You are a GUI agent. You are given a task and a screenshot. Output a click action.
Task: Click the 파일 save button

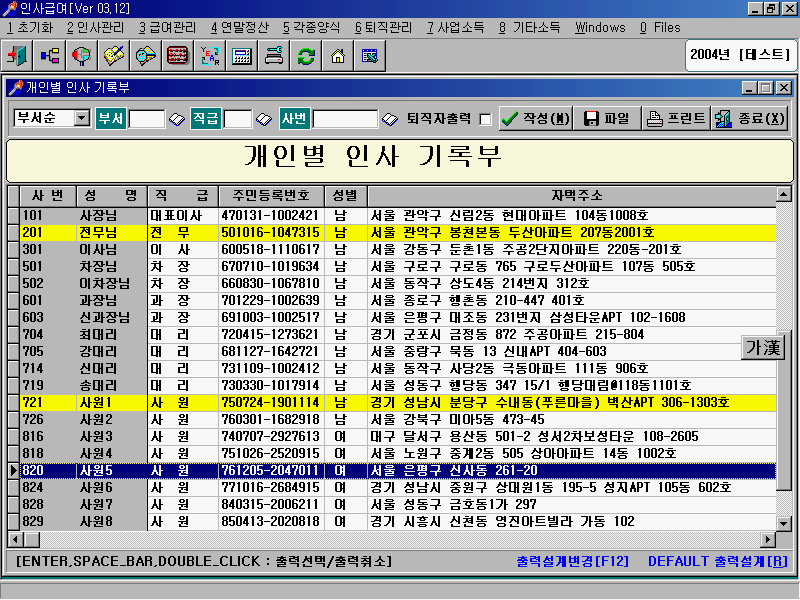tap(606, 118)
